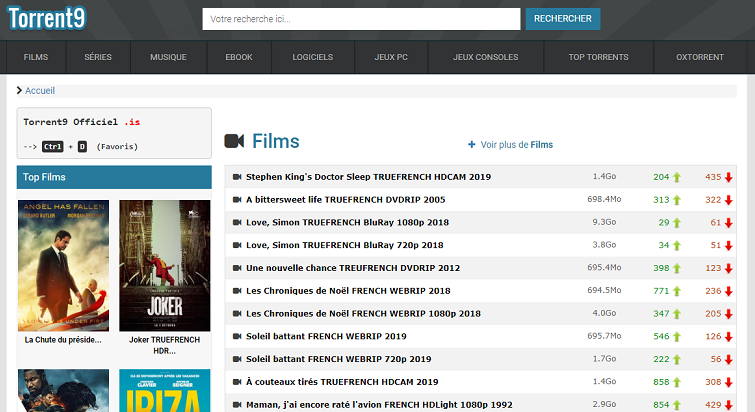
Task: Open Stephen King's Doctor Sleep torrent link
Action: [368, 177]
